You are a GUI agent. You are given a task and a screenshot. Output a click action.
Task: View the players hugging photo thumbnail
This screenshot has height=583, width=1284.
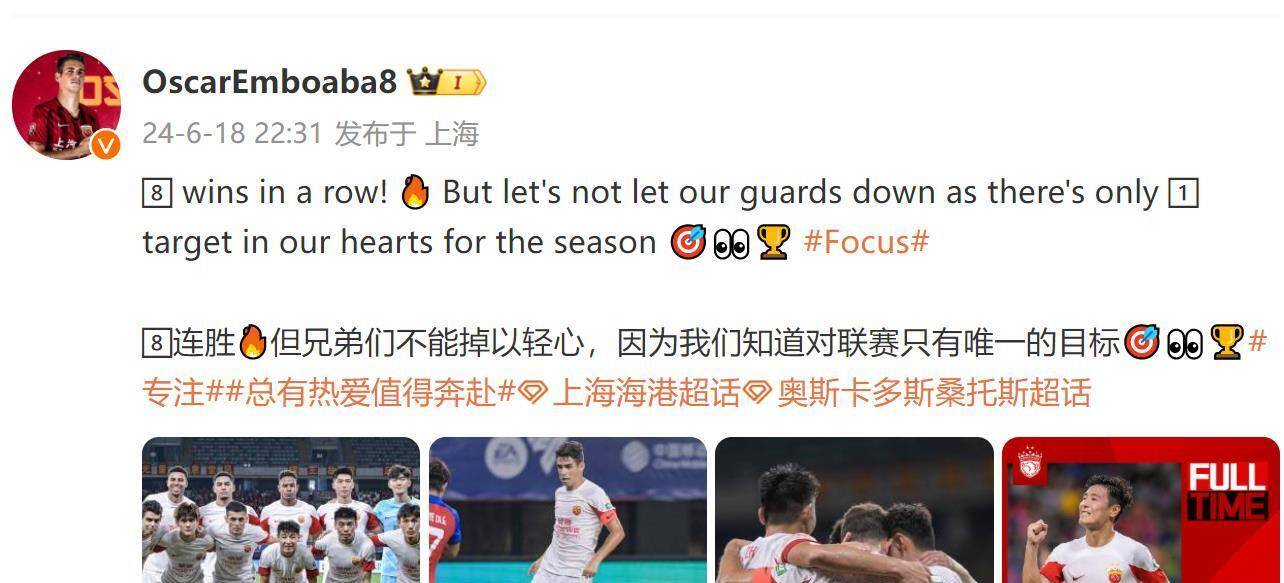854,510
